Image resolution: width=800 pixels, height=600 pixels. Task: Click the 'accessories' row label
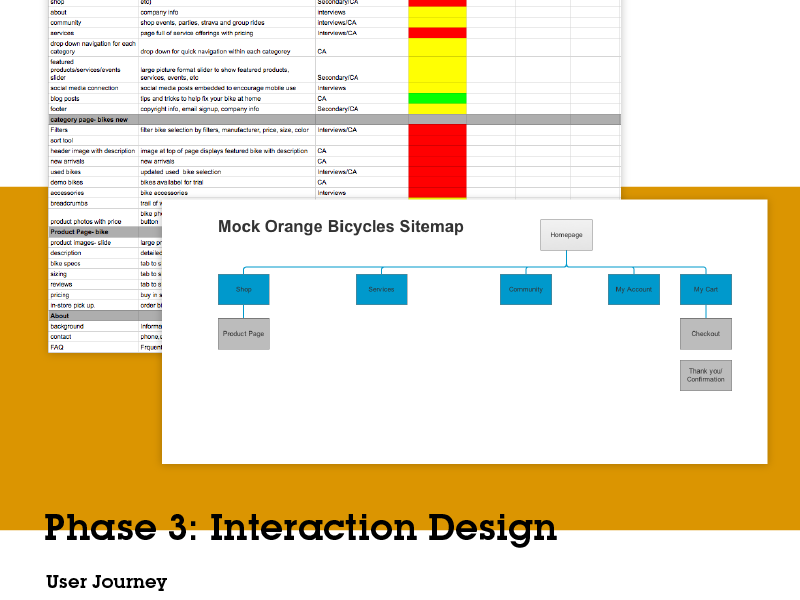93,193
